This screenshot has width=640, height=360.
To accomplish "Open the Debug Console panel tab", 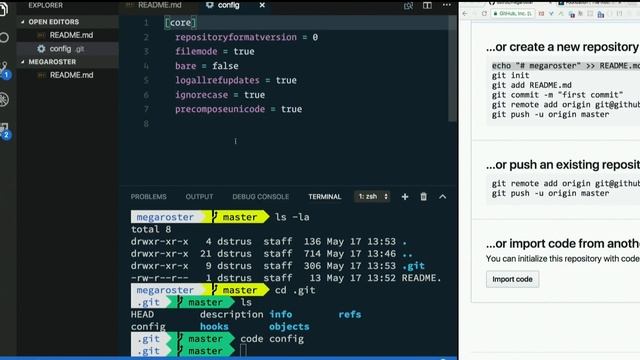I will pyautogui.click(x=260, y=197).
